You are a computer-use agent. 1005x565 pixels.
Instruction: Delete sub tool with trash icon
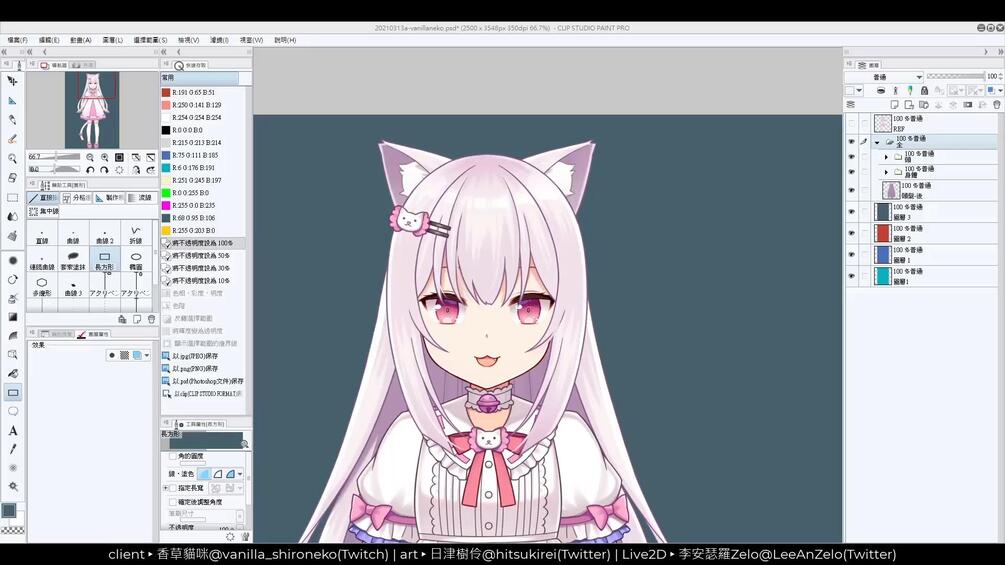[x=151, y=319]
